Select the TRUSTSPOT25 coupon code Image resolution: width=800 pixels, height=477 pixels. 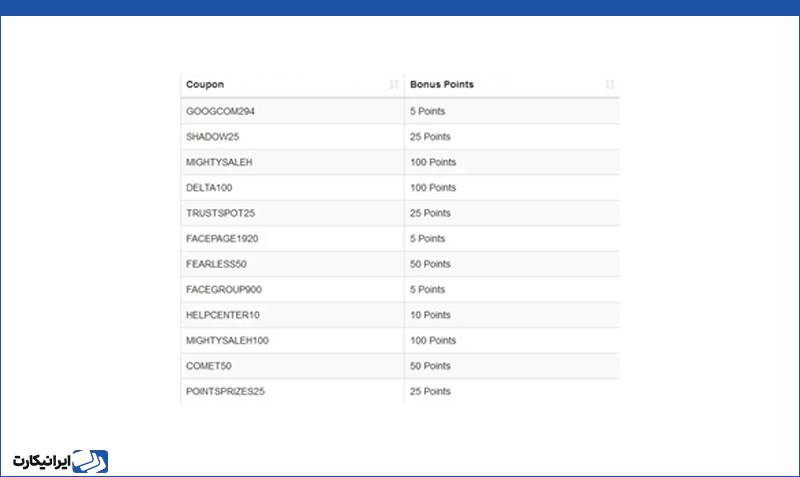pyautogui.click(x=220, y=213)
